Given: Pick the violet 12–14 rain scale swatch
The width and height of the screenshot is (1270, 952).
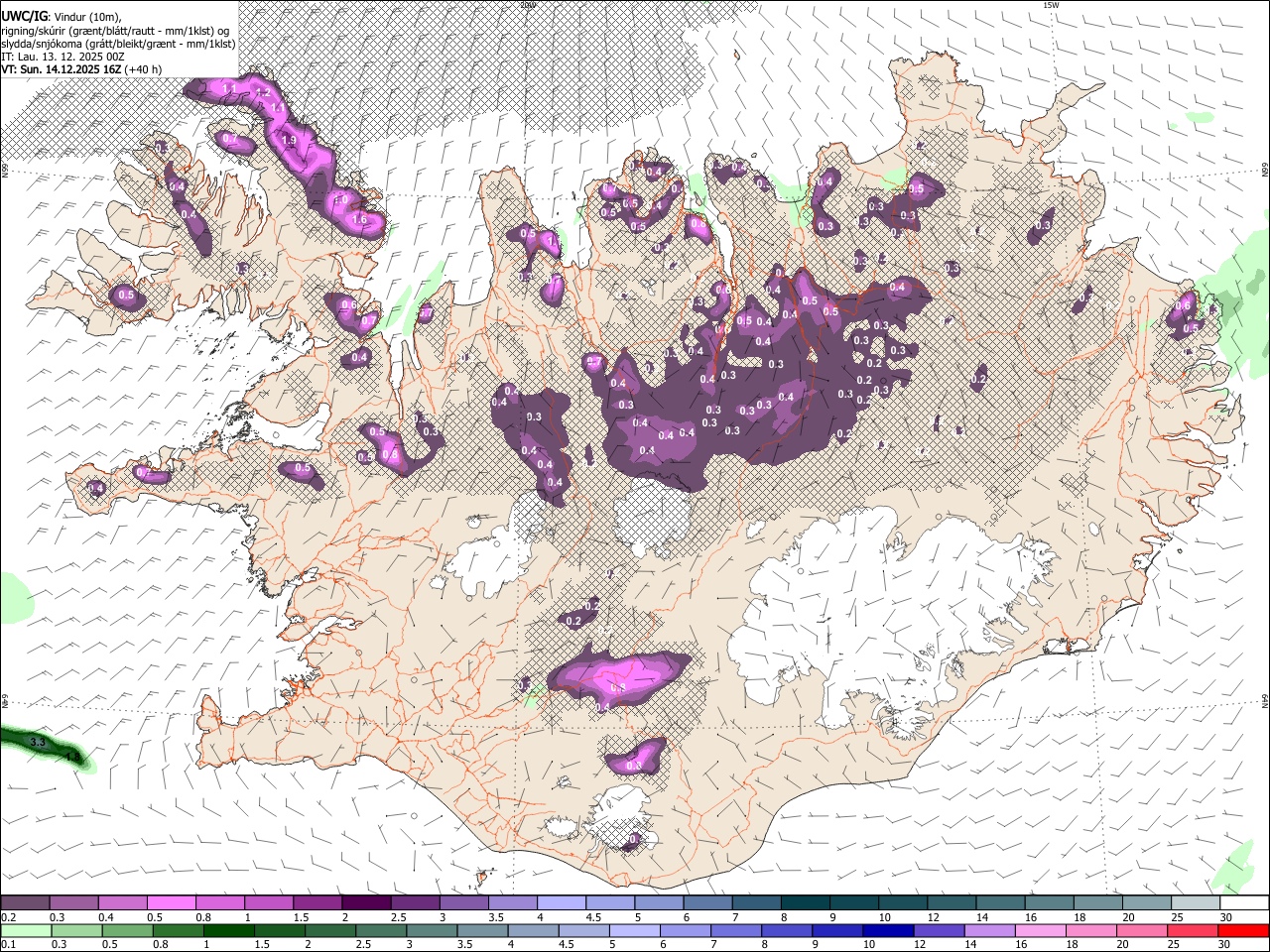Looking at the screenshot, I should pos(938,931).
